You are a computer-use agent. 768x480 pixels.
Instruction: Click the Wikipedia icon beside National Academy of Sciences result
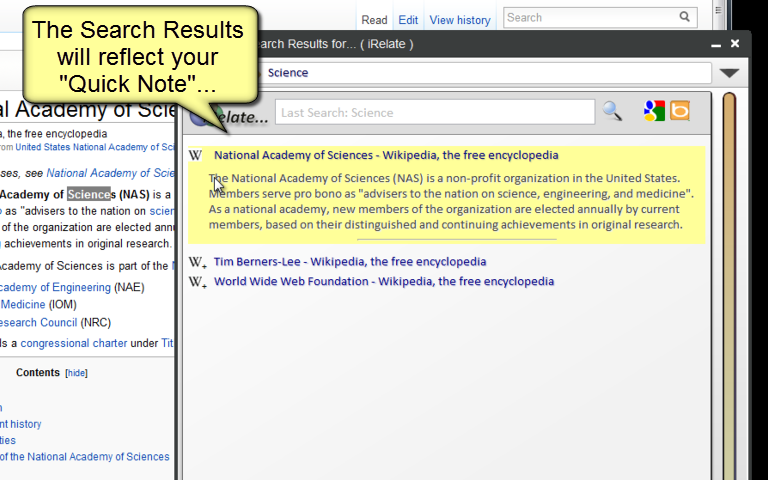[x=195, y=155]
